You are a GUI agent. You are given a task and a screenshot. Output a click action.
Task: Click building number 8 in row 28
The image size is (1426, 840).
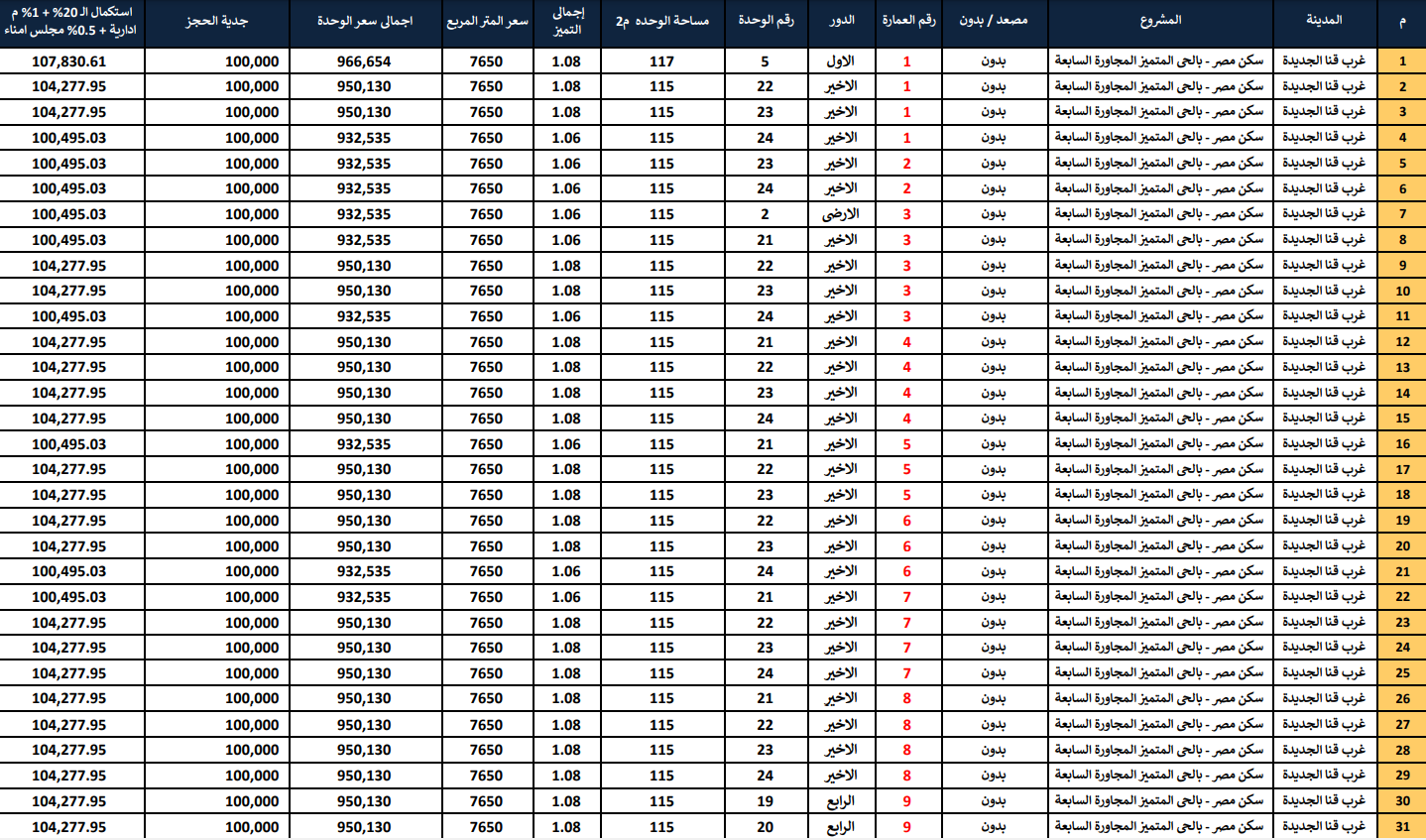coord(906,750)
